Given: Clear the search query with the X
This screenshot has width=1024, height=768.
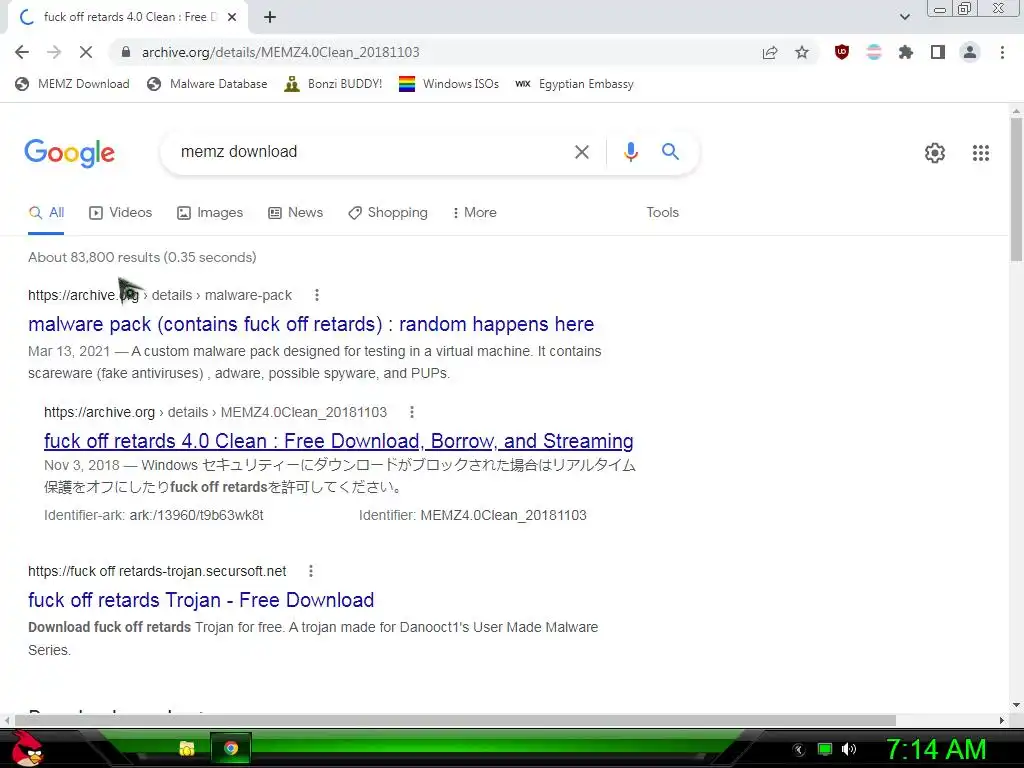Looking at the screenshot, I should [x=581, y=152].
